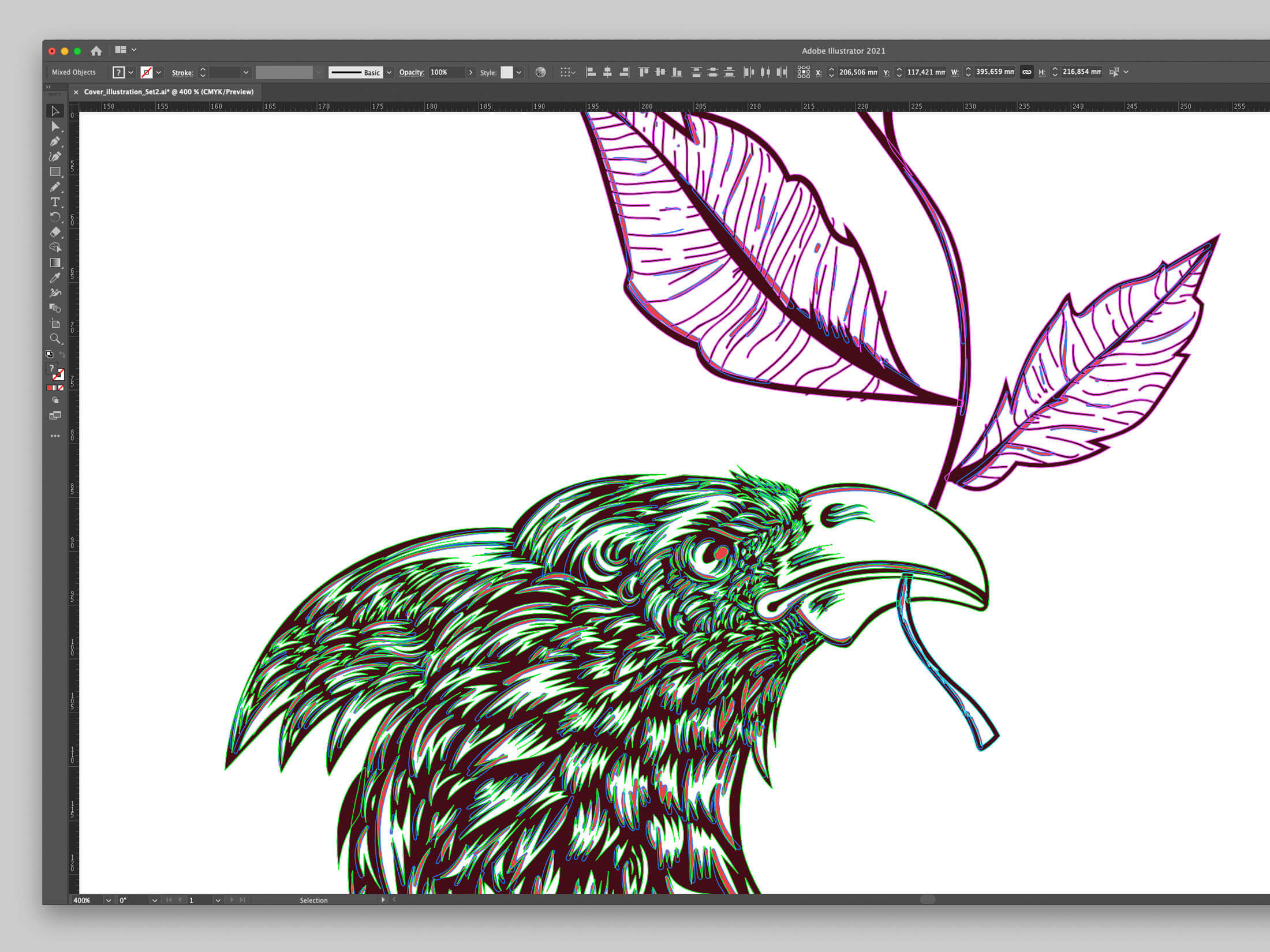This screenshot has height=952, width=1270.
Task: Open the Stroke panel label link
Action: [182, 73]
